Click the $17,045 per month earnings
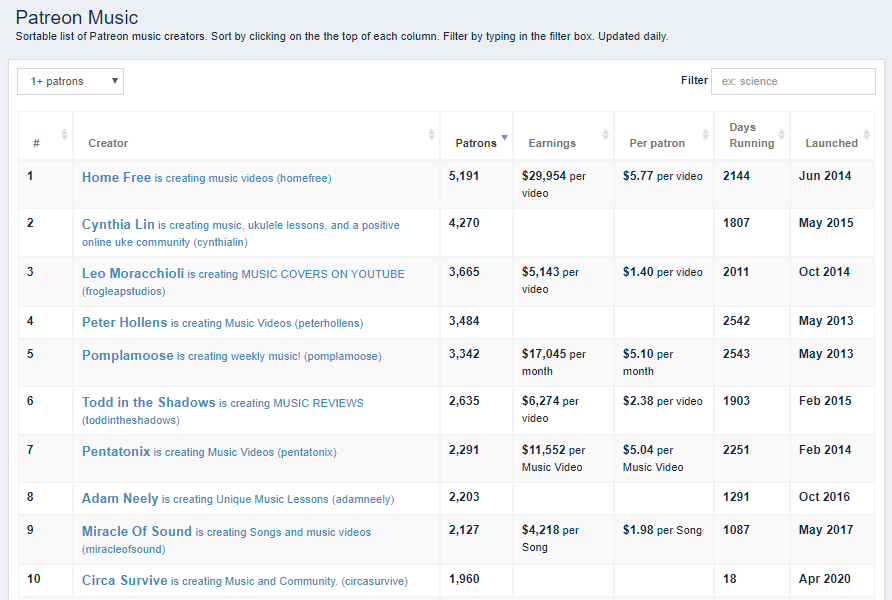Screen dimensions: 892x600 click(554, 362)
